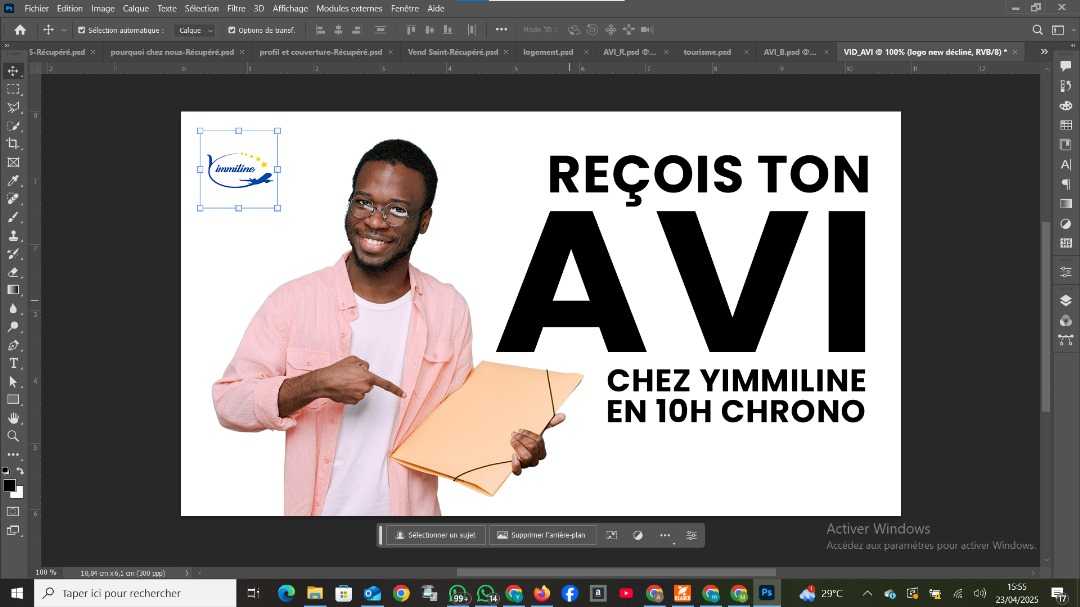Open the Fichier menu
Image resolution: width=1080 pixels, height=607 pixels.
pos(37,8)
